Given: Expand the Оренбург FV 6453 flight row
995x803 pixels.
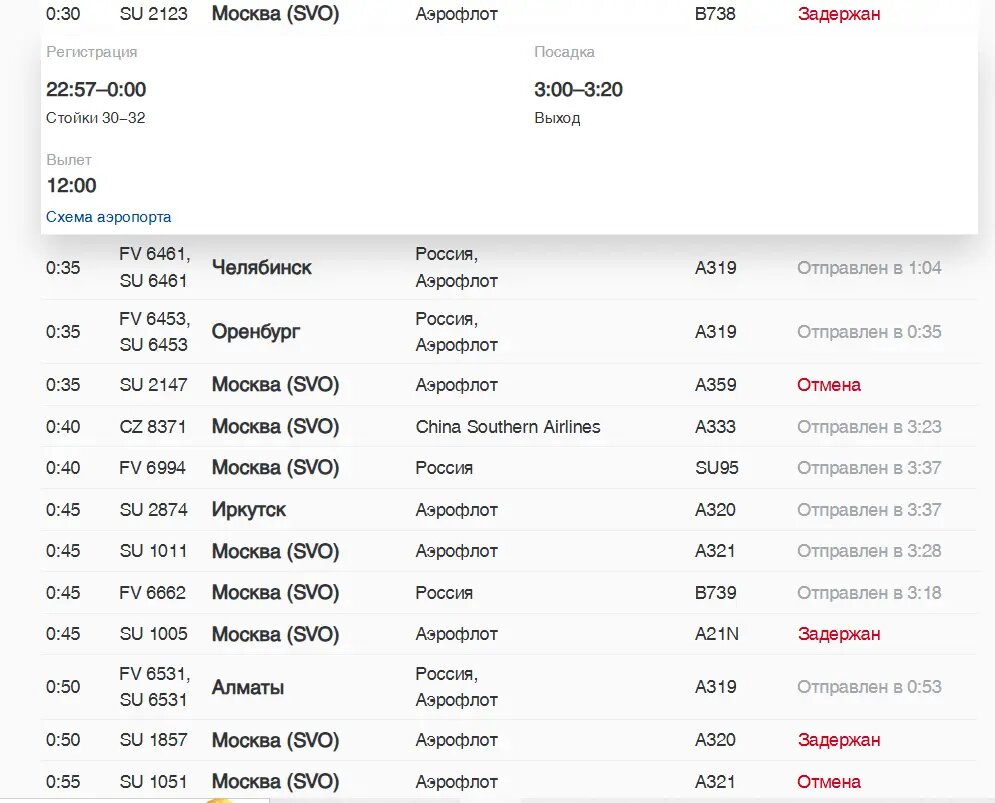Looking at the screenshot, I should pos(509,331).
